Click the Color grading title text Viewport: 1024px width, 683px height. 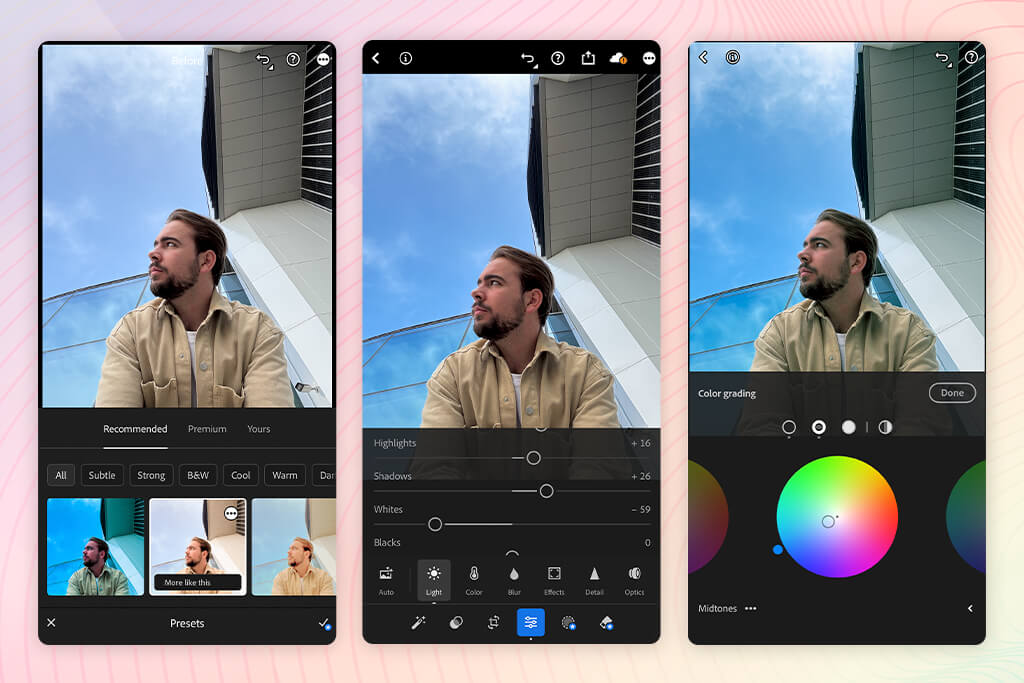click(727, 393)
